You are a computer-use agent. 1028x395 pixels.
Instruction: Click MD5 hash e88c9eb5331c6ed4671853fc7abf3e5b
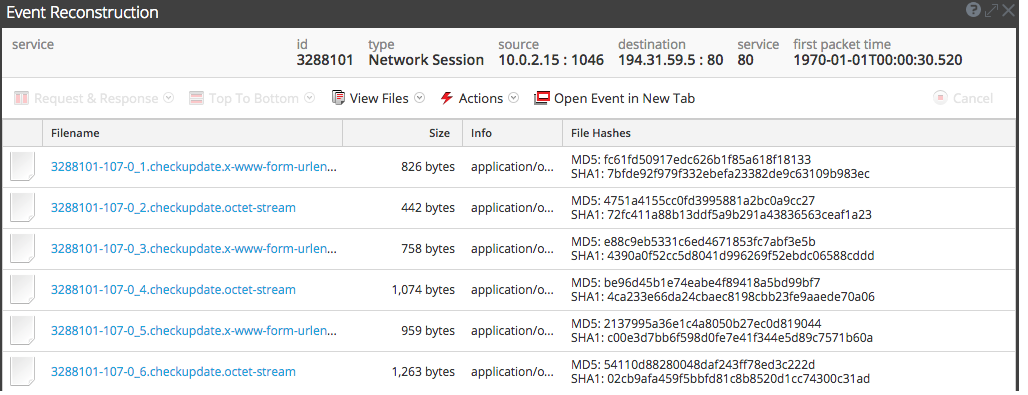click(693, 241)
